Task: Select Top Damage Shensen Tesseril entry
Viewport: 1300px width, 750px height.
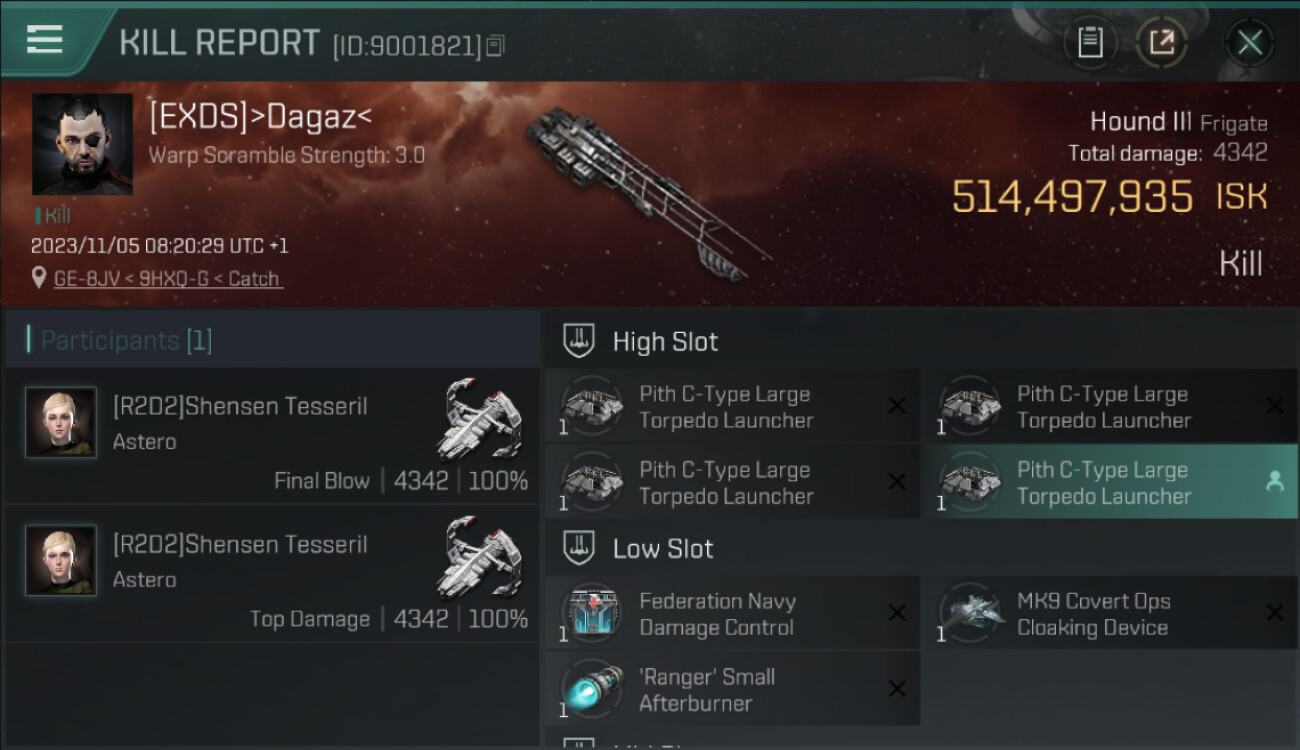Action: tap(272, 573)
